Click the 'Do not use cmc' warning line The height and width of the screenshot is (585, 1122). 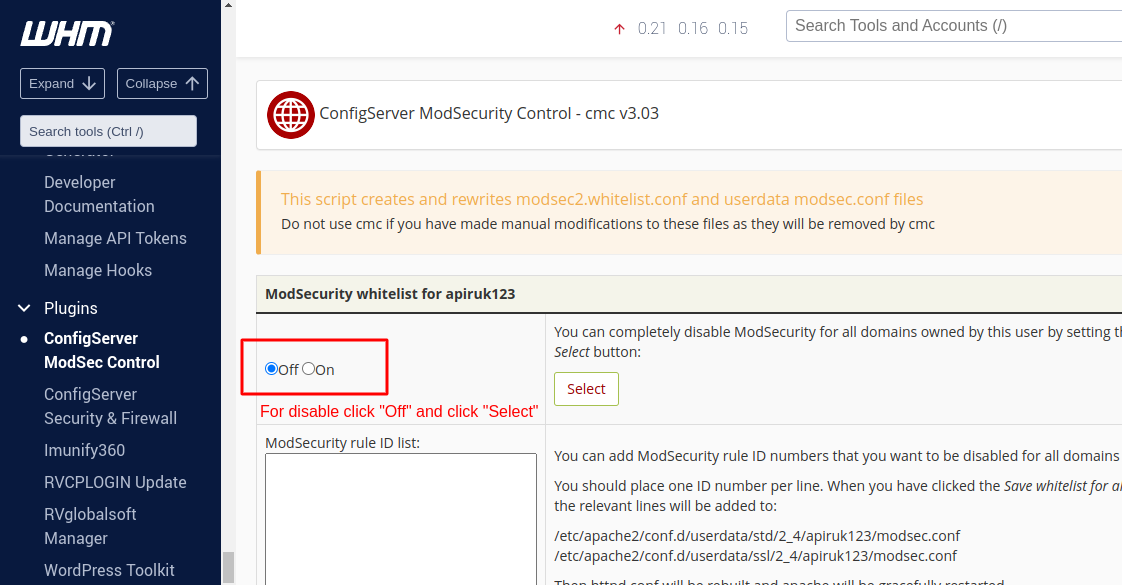tap(608, 225)
